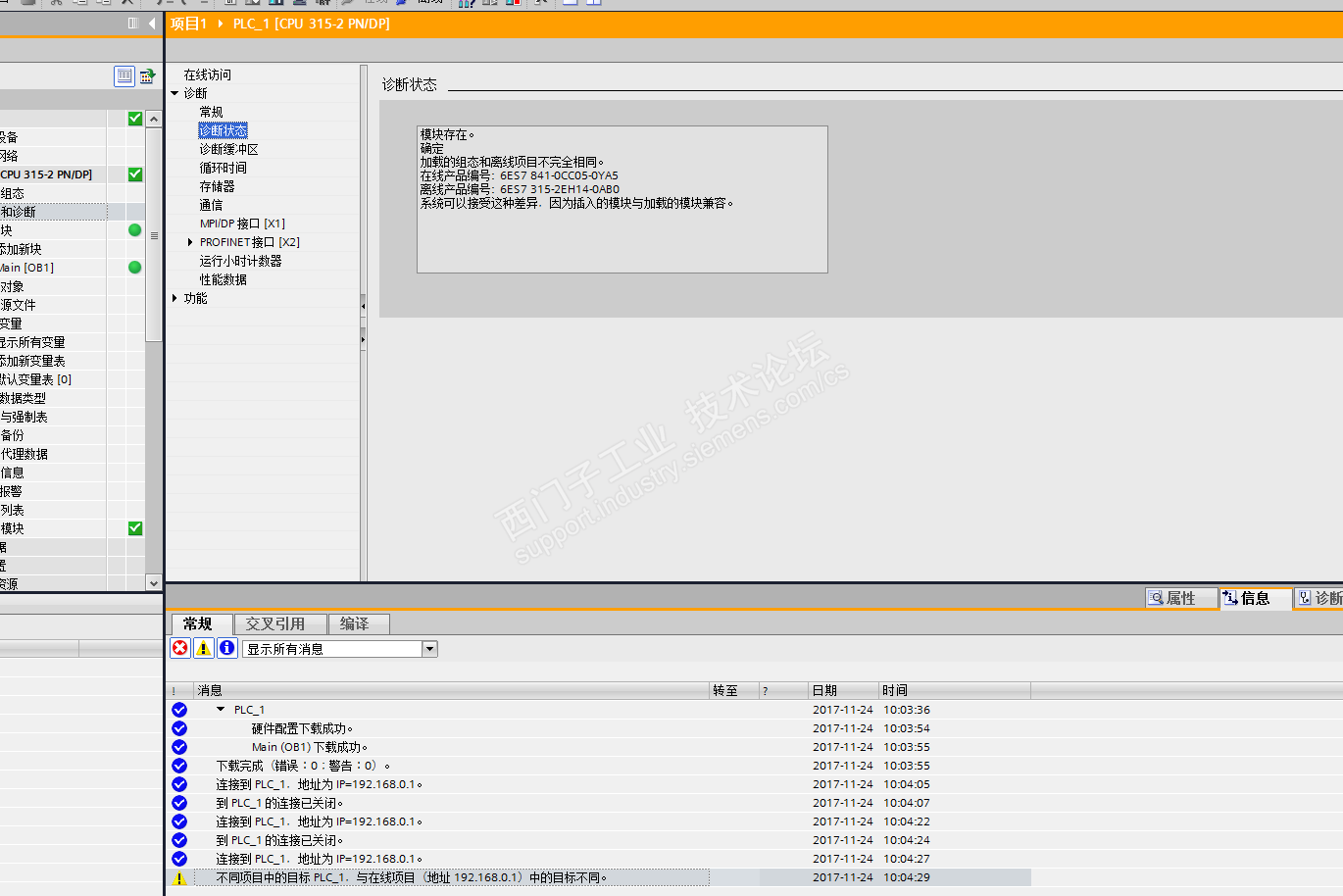Click the green check in the project tree header row
1343x896 pixels.
click(135, 119)
